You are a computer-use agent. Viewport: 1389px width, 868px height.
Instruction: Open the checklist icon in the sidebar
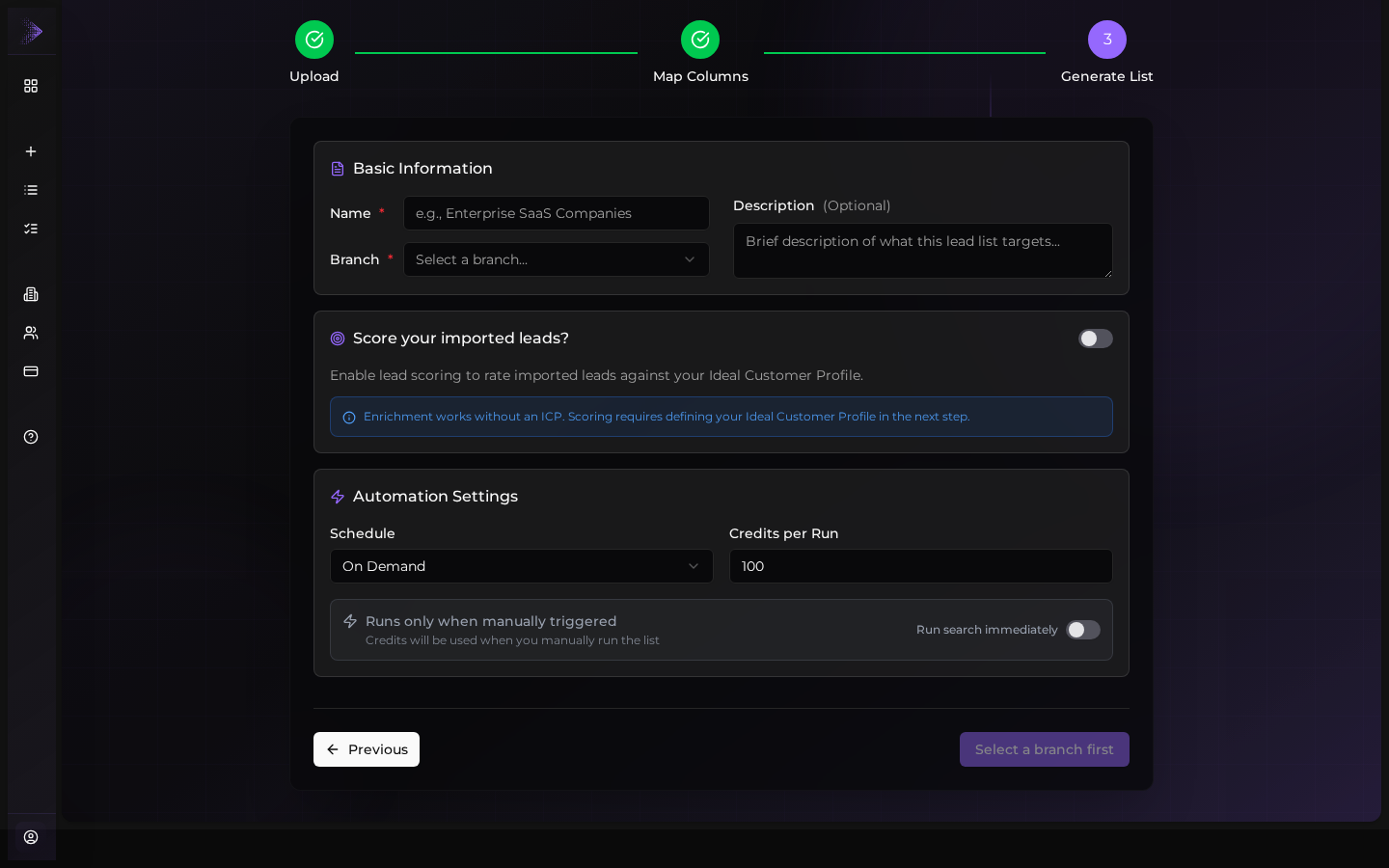tap(31, 229)
